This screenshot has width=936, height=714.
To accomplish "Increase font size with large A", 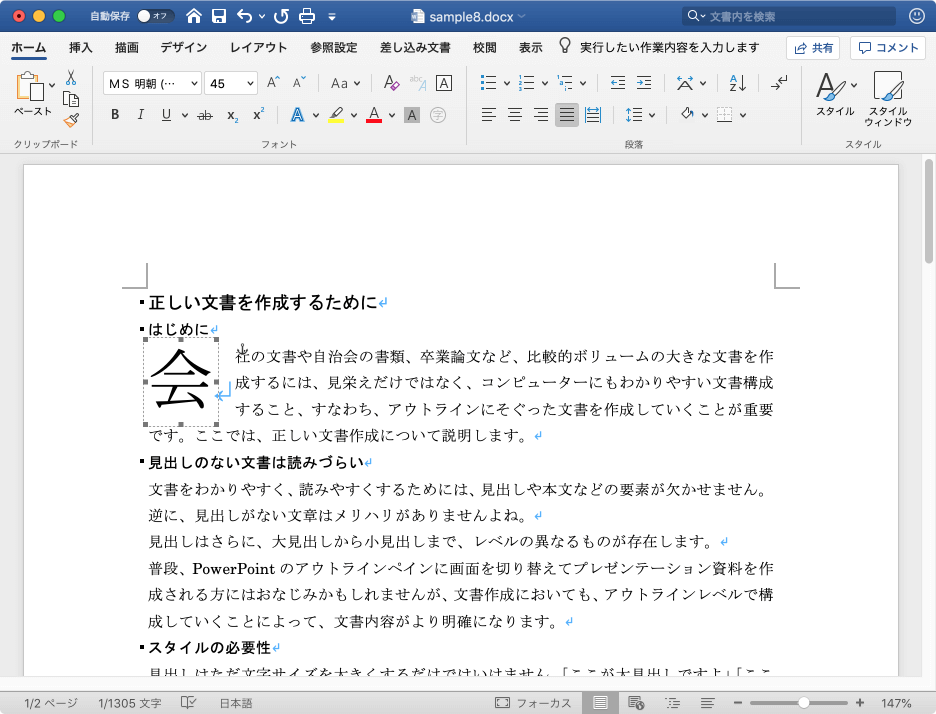I will (273, 83).
